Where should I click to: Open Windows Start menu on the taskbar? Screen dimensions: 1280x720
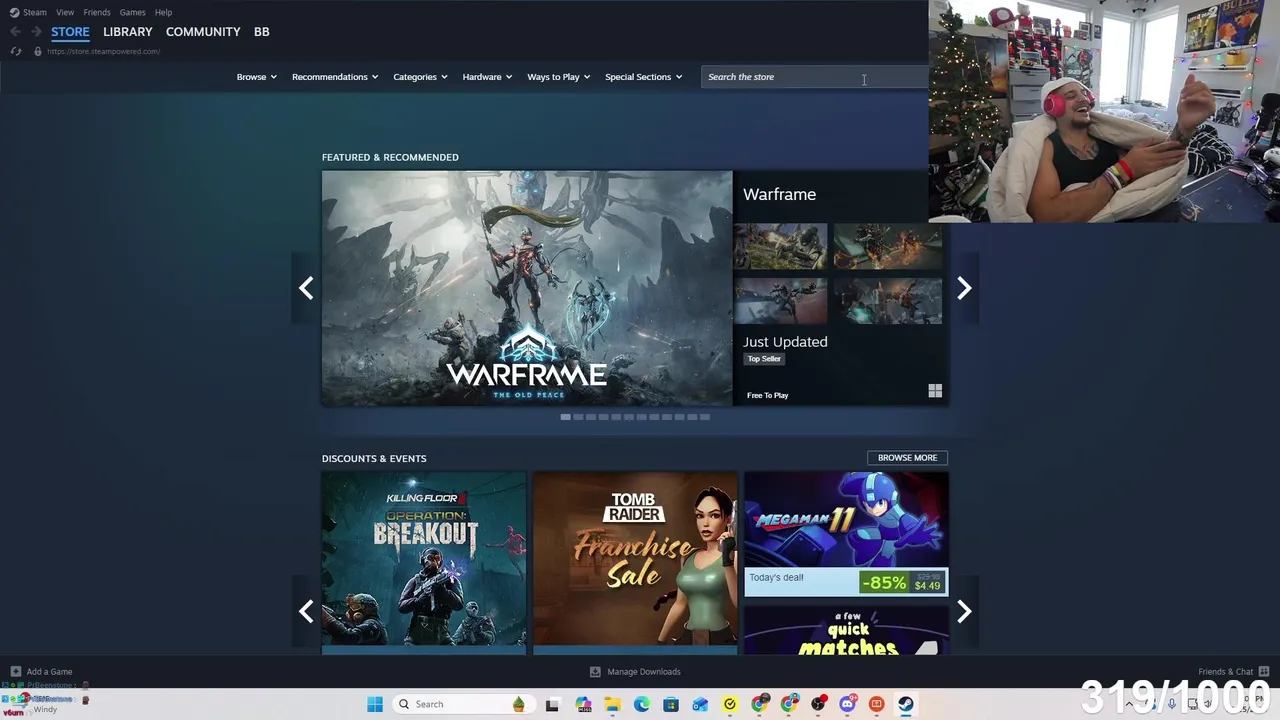(375, 704)
